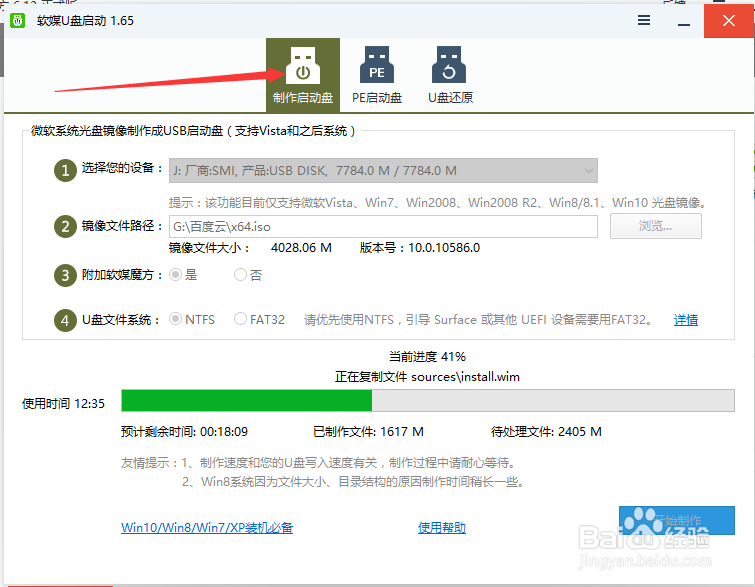Click the 开始制作 button
755x587 pixels.
pyautogui.click(x=677, y=520)
